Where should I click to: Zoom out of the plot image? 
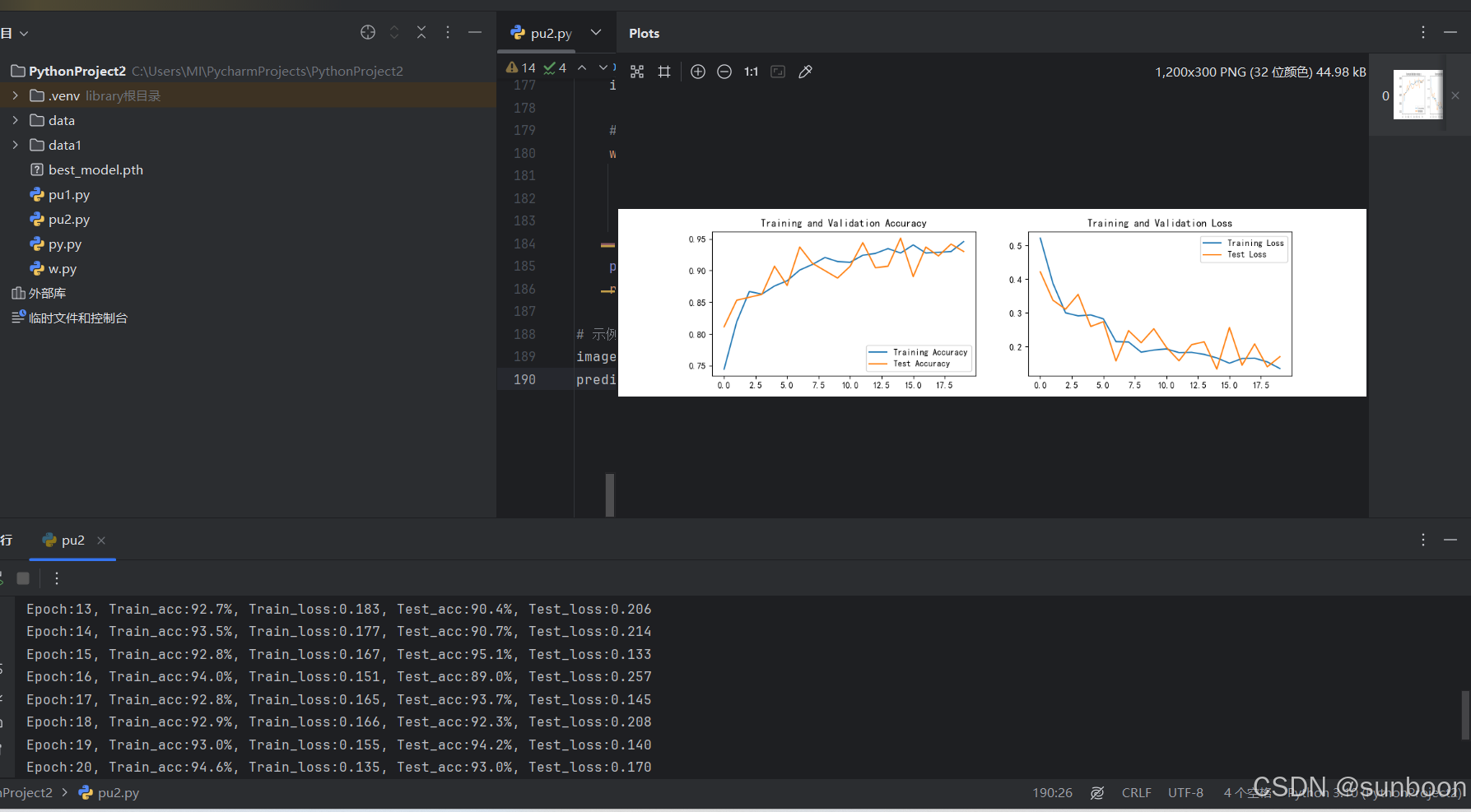coord(724,72)
